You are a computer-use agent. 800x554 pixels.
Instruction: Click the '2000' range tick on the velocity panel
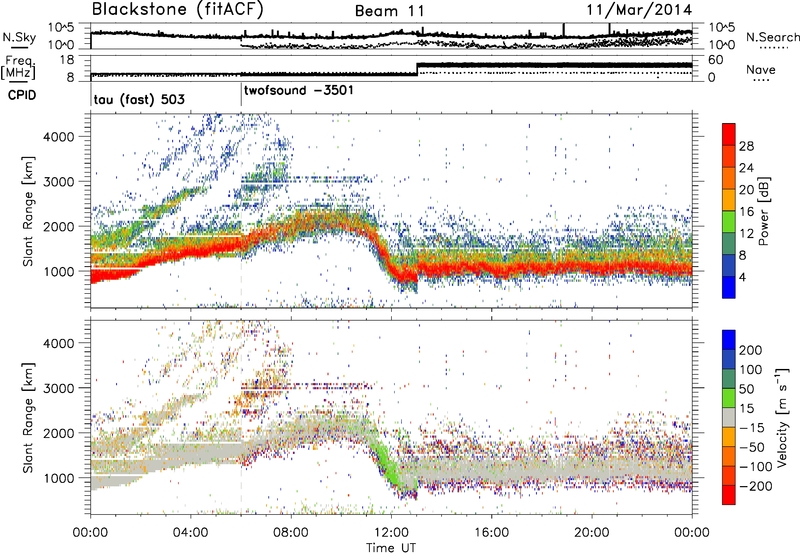pyautogui.click(x=58, y=433)
